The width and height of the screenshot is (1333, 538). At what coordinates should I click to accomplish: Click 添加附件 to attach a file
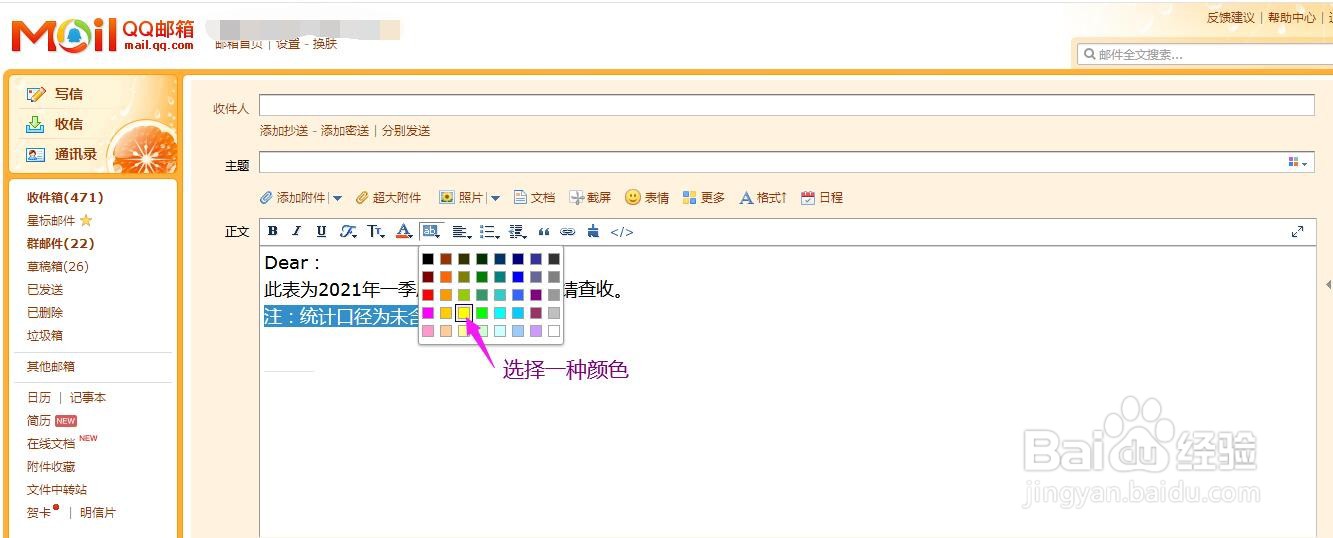pyautogui.click(x=293, y=198)
